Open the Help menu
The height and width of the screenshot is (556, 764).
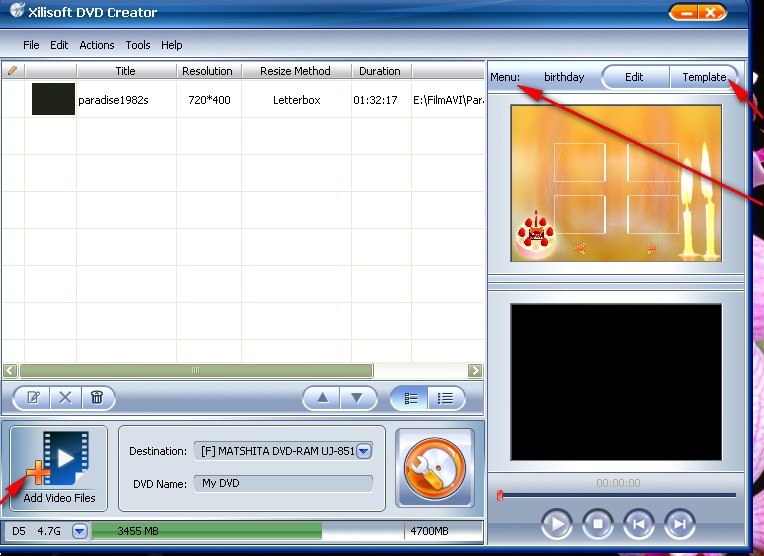[172, 45]
